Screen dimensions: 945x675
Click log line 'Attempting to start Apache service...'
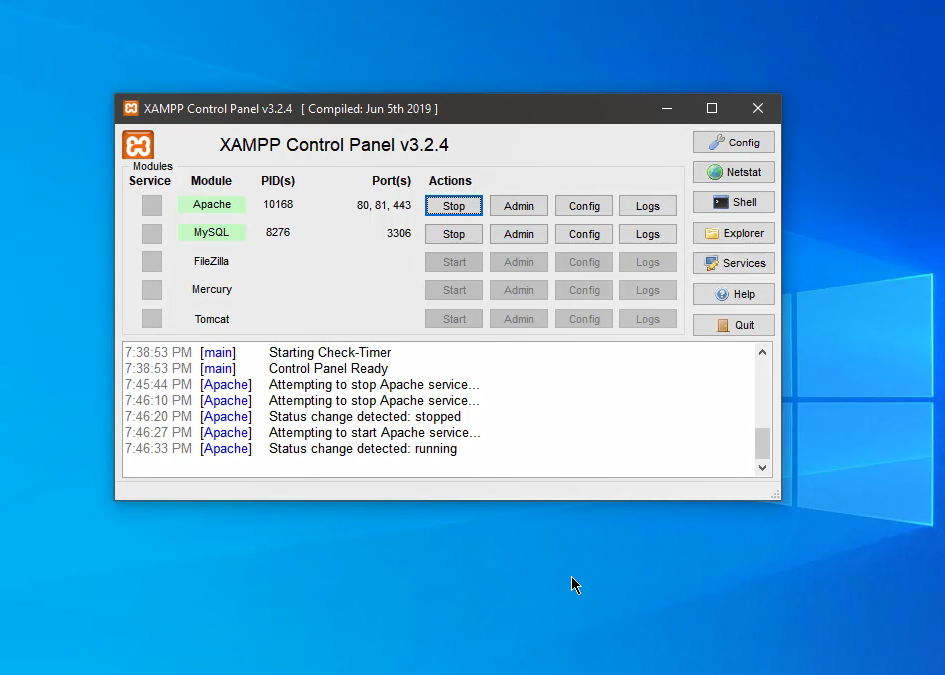coord(374,432)
